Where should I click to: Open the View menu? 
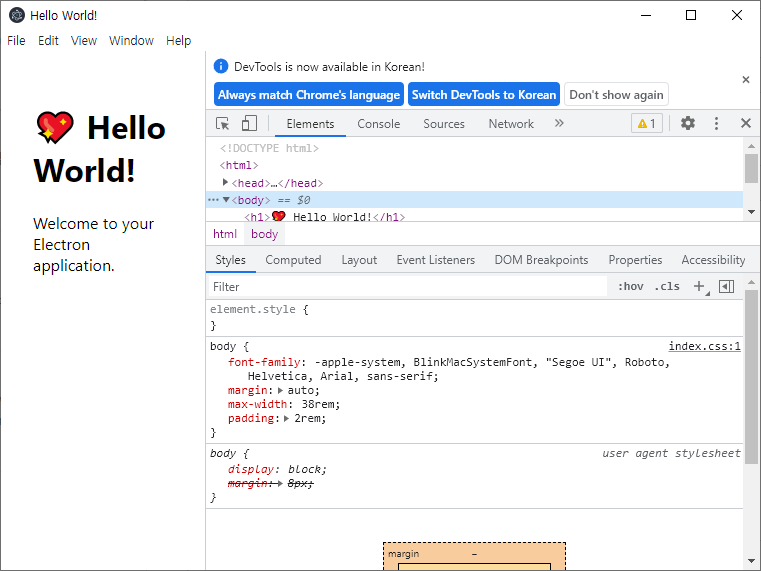click(x=83, y=41)
